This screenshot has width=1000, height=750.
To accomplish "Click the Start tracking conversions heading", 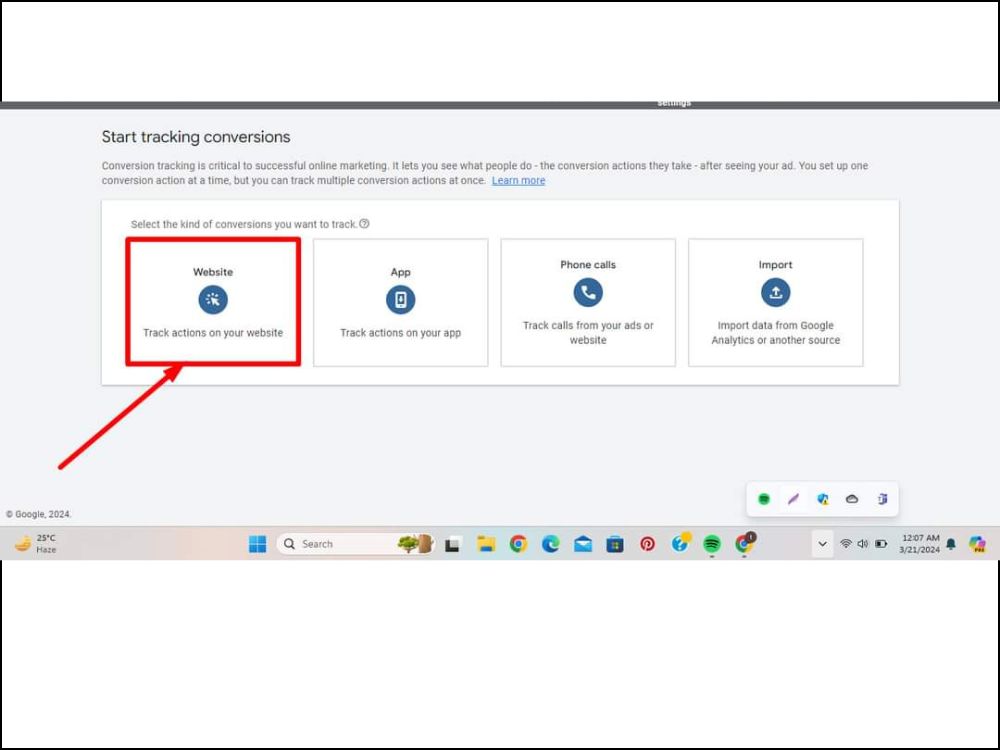I will [196, 136].
